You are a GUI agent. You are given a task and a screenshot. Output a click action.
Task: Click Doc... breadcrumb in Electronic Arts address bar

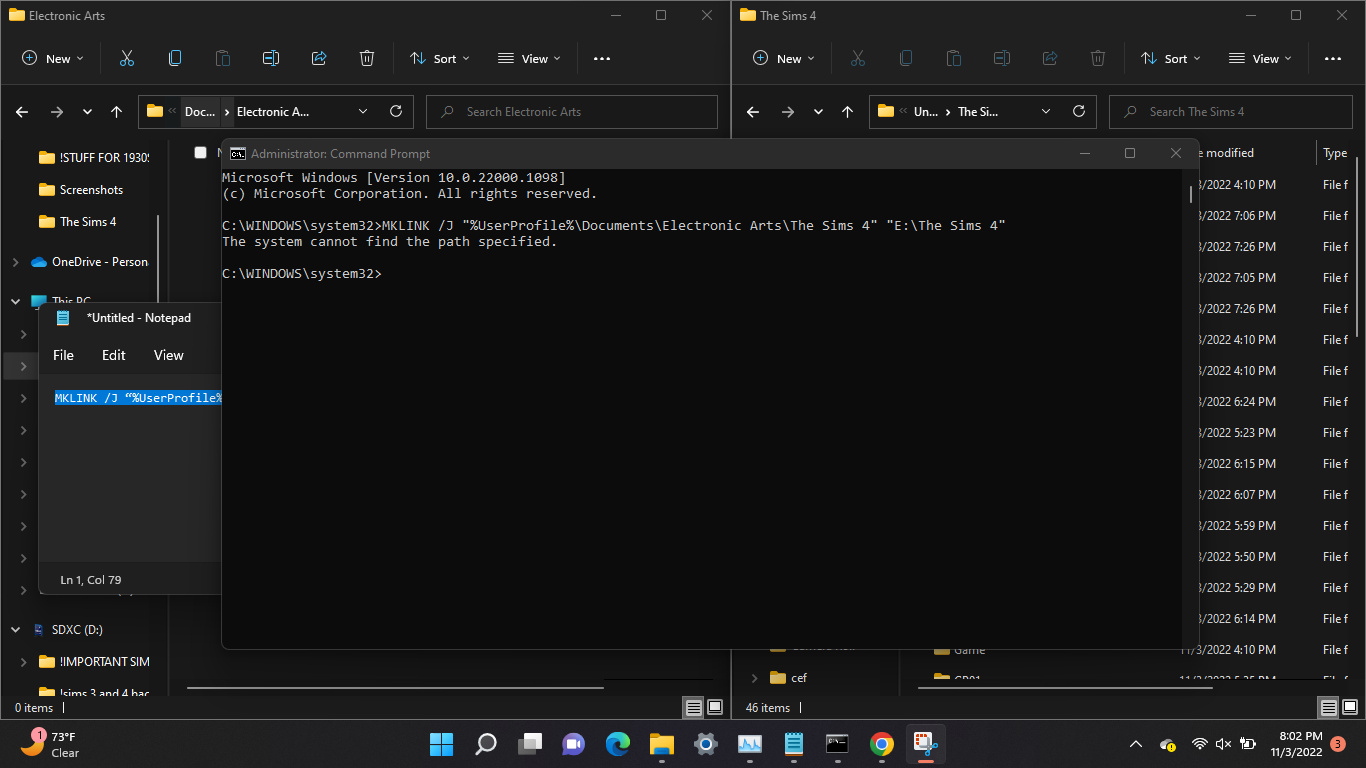pos(200,112)
